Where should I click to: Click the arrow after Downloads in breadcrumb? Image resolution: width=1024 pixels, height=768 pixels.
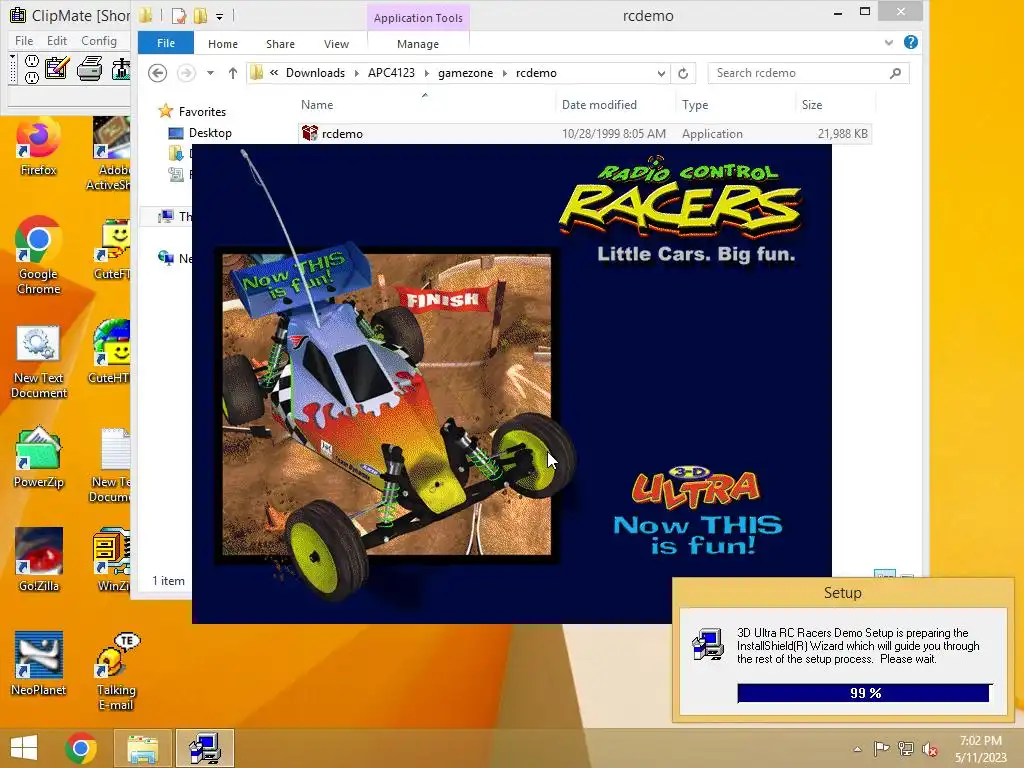[357, 73]
